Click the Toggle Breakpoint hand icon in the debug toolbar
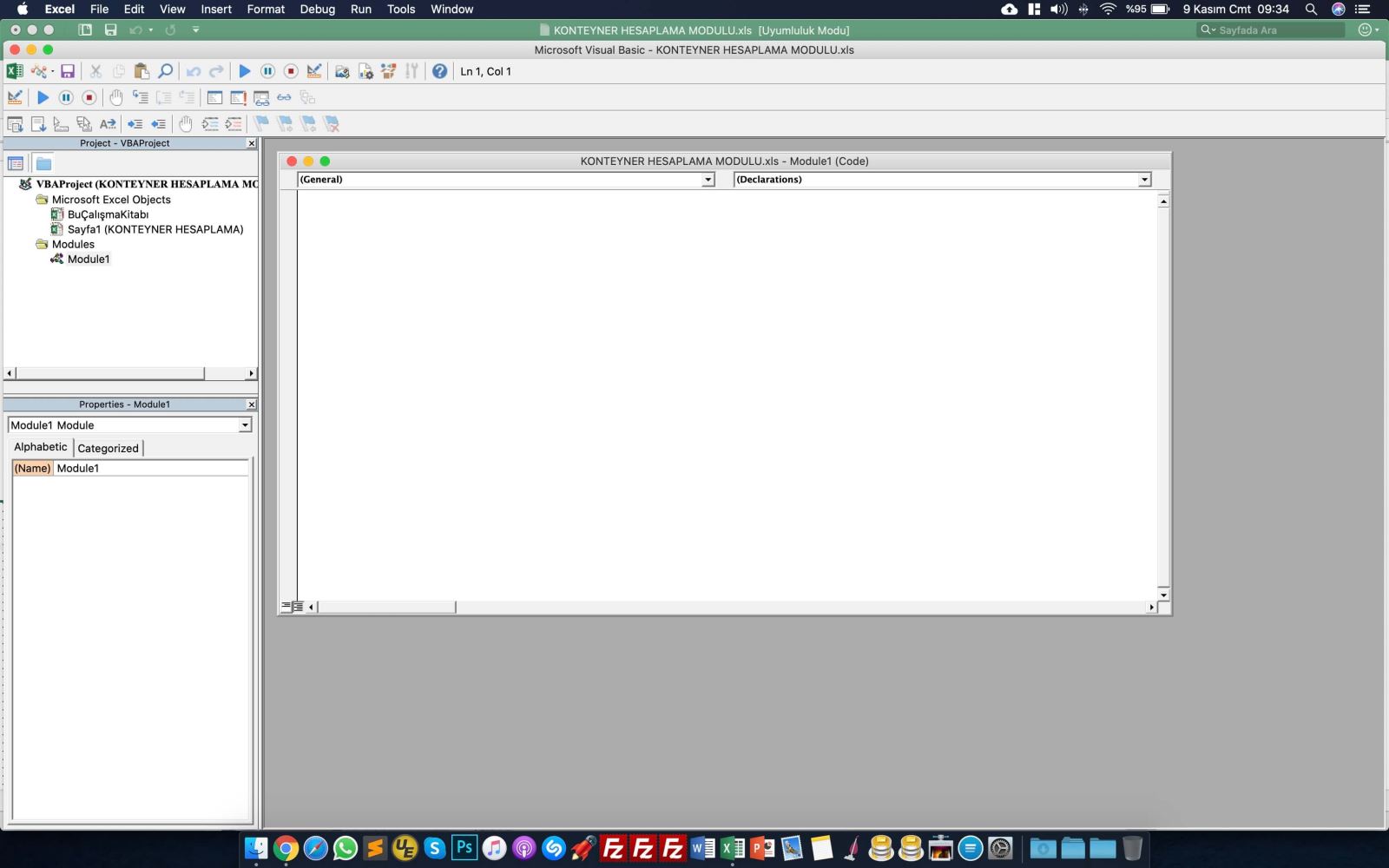The image size is (1389, 868). (x=115, y=97)
